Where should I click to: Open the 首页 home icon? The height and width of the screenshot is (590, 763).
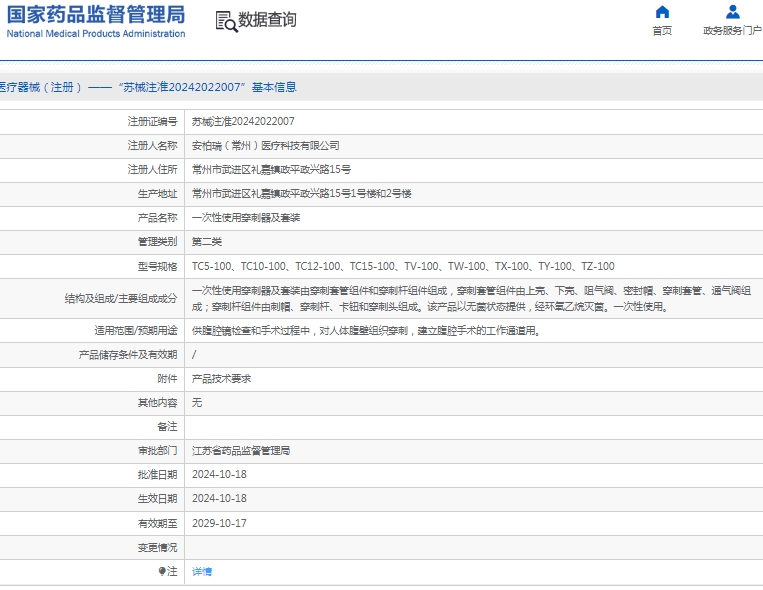662,12
